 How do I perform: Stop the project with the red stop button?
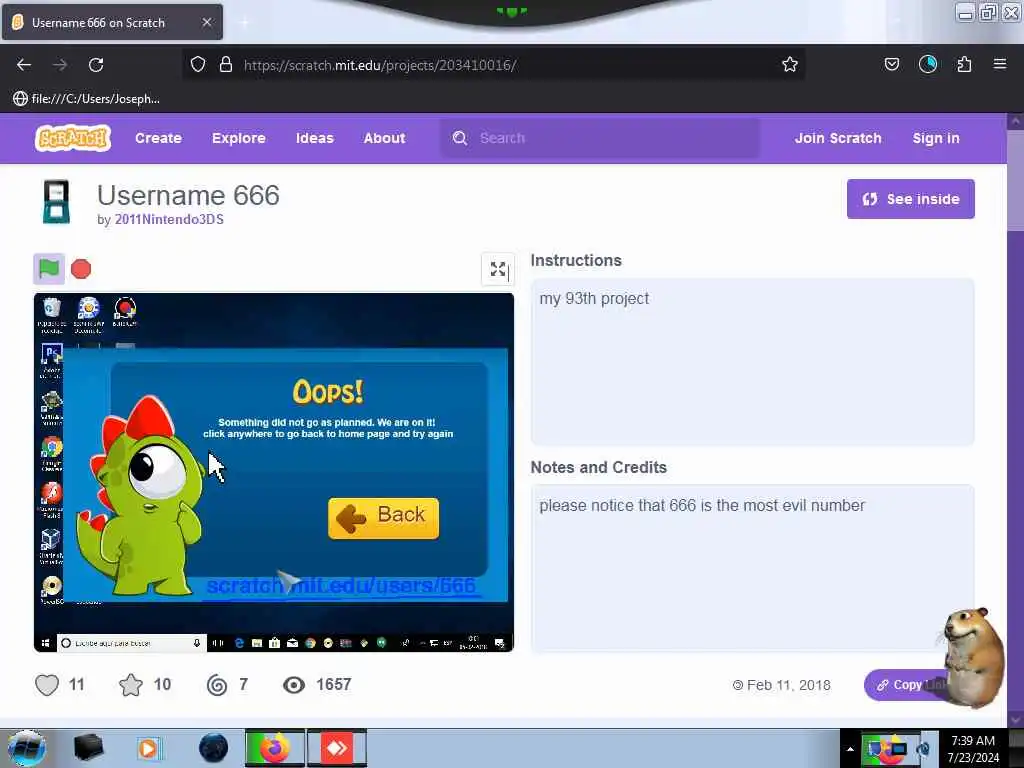click(x=81, y=269)
